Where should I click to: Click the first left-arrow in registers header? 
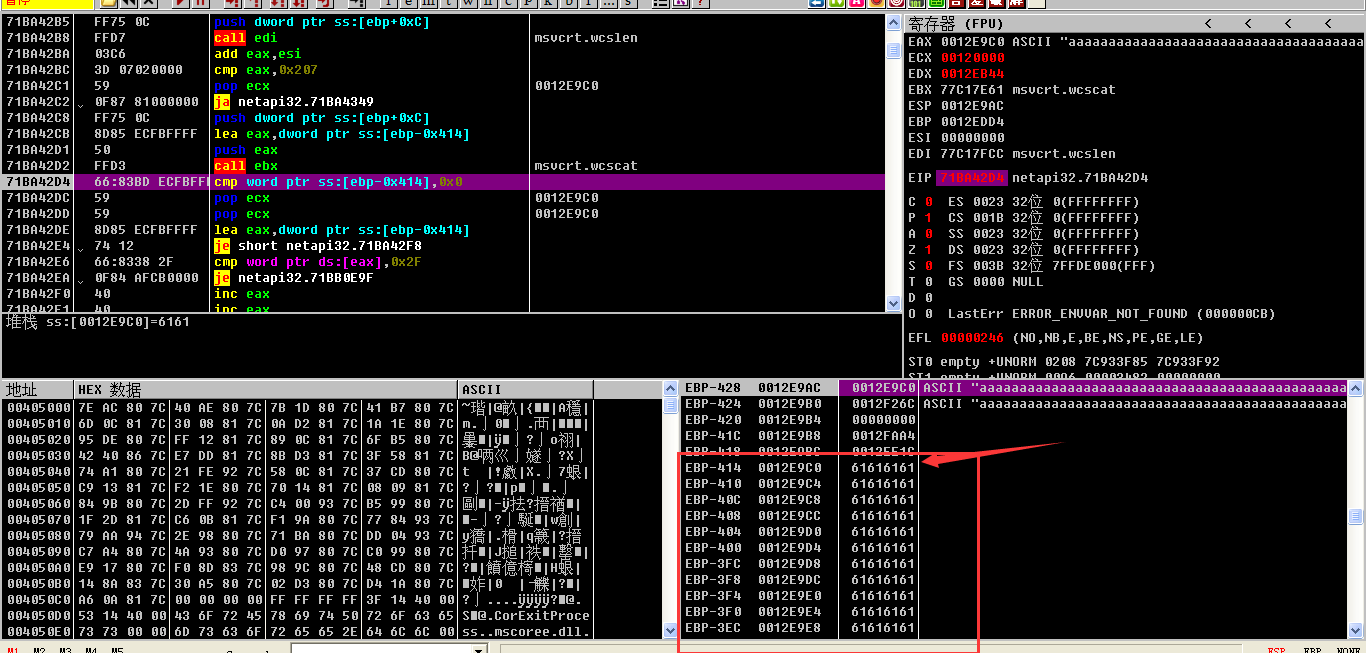pyautogui.click(x=1208, y=24)
